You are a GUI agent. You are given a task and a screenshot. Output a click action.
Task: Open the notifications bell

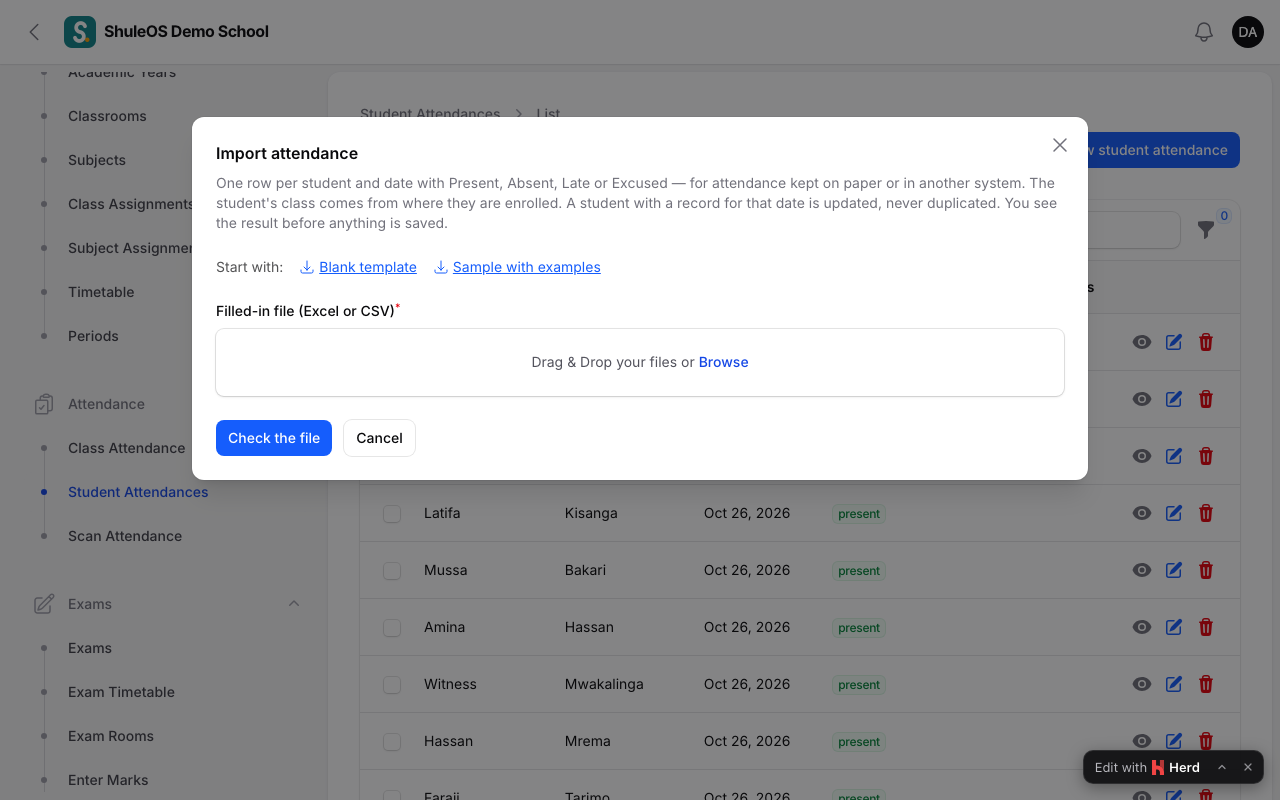click(x=1204, y=32)
